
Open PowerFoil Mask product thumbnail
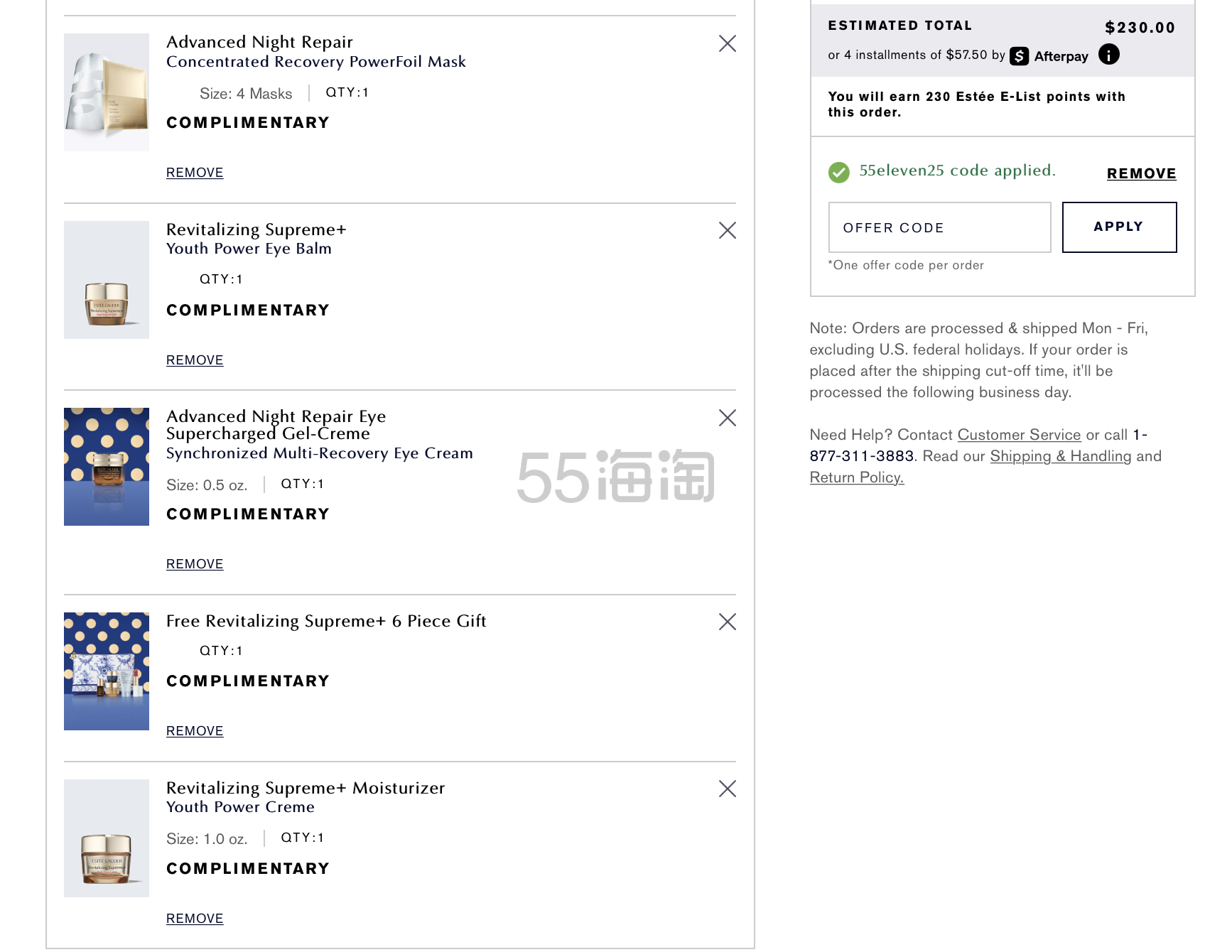tap(107, 92)
